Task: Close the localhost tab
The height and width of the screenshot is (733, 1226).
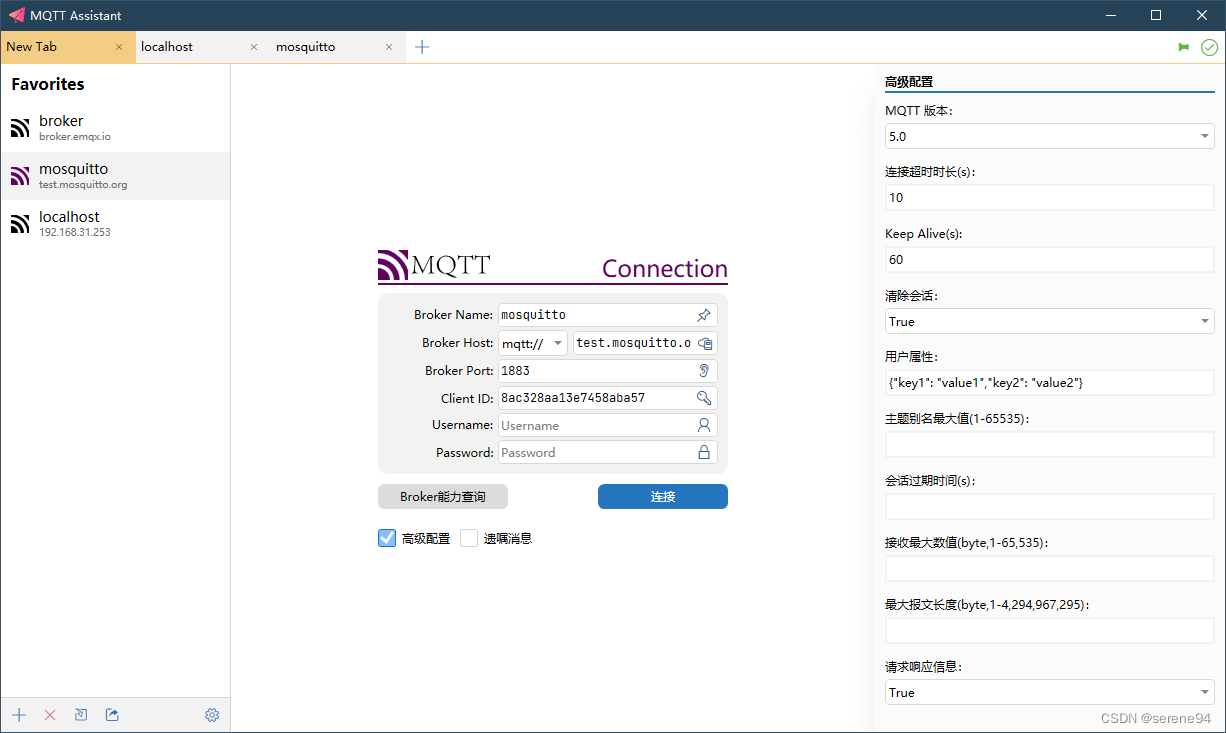Action: [254, 47]
